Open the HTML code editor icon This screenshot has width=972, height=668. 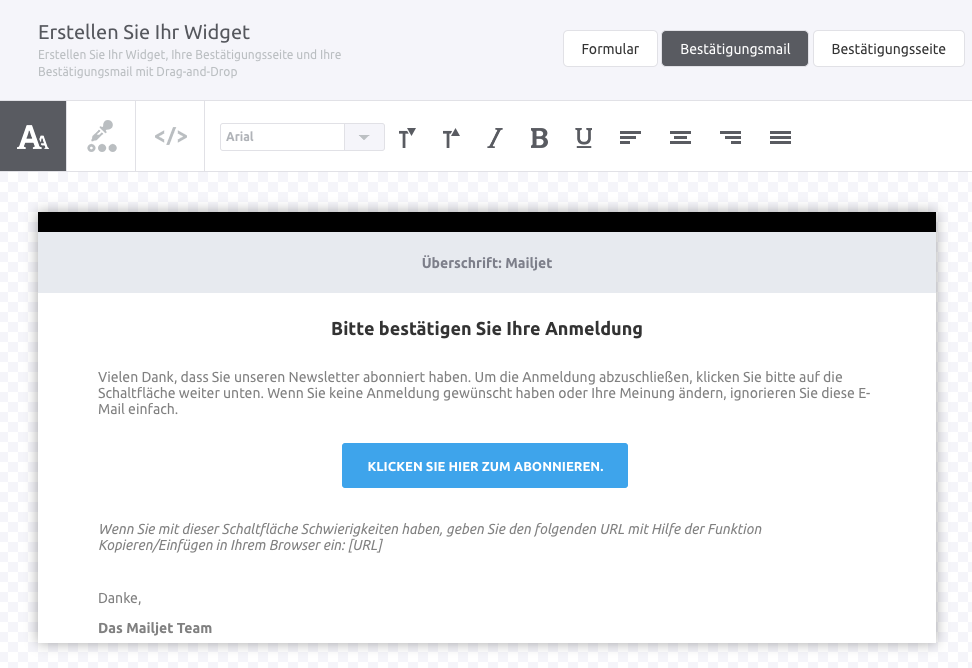(170, 136)
